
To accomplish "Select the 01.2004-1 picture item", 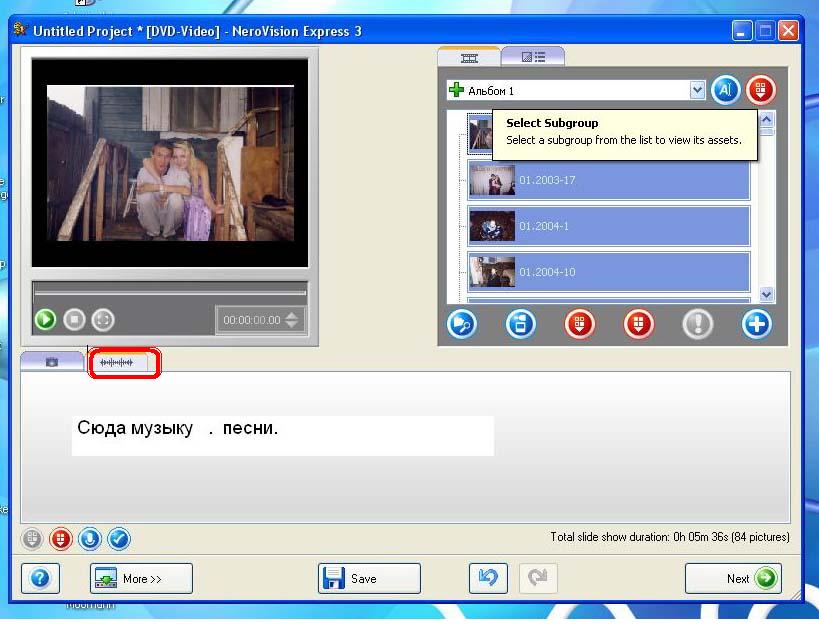I will 609,226.
